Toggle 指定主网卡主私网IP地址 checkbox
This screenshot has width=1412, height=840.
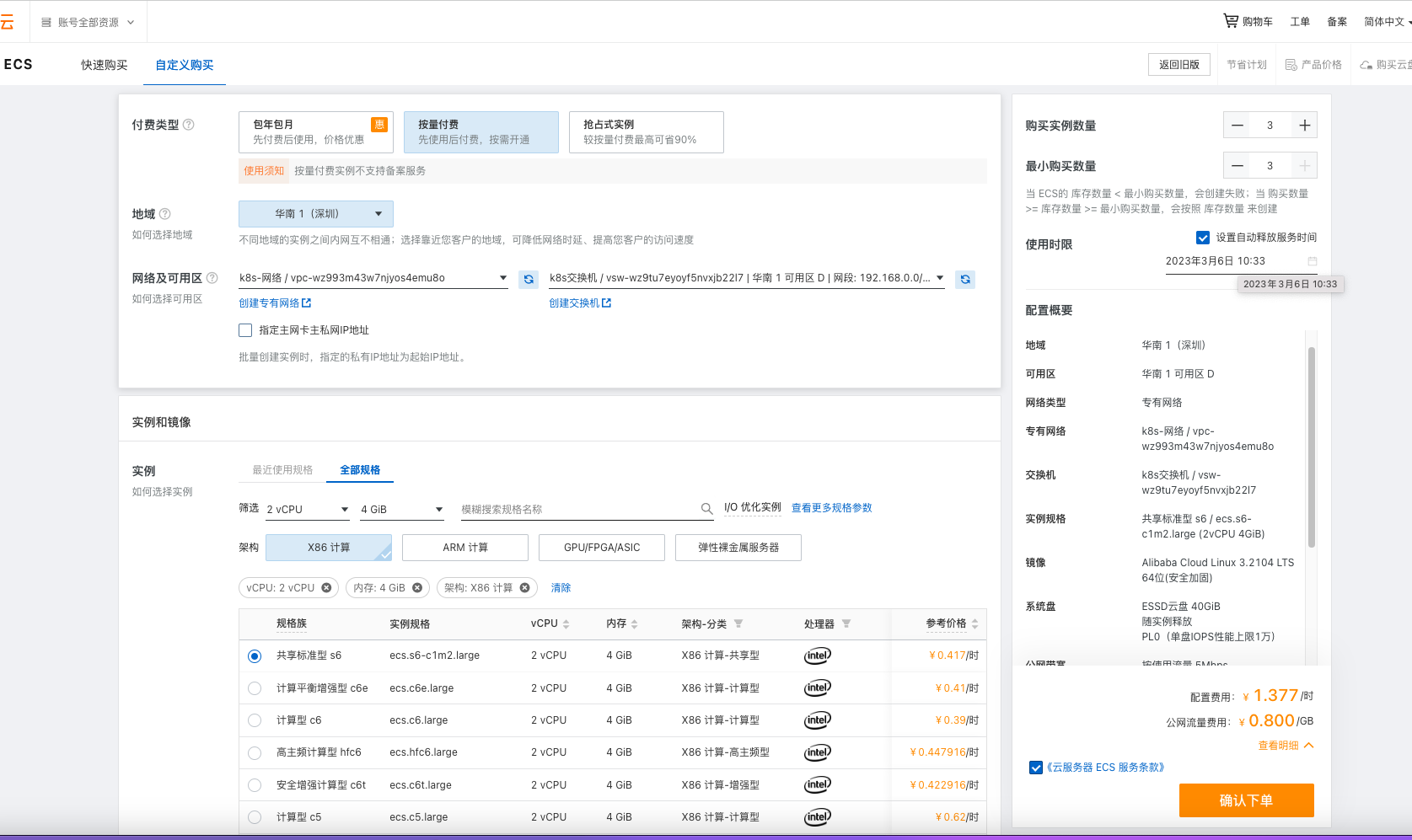(245, 330)
